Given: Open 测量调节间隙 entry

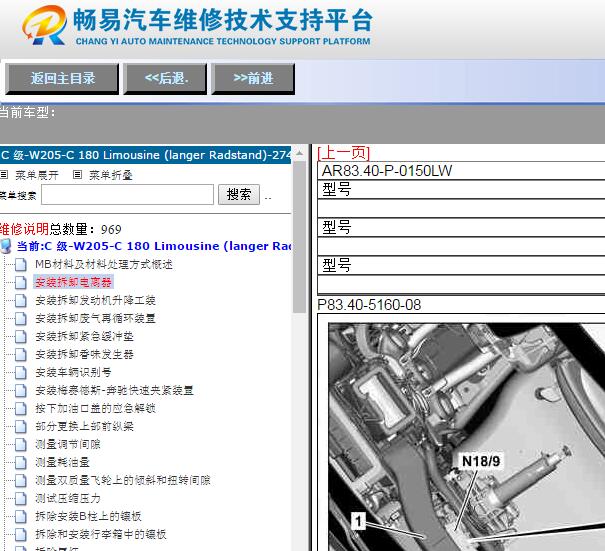Looking at the screenshot, I should point(68,445).
